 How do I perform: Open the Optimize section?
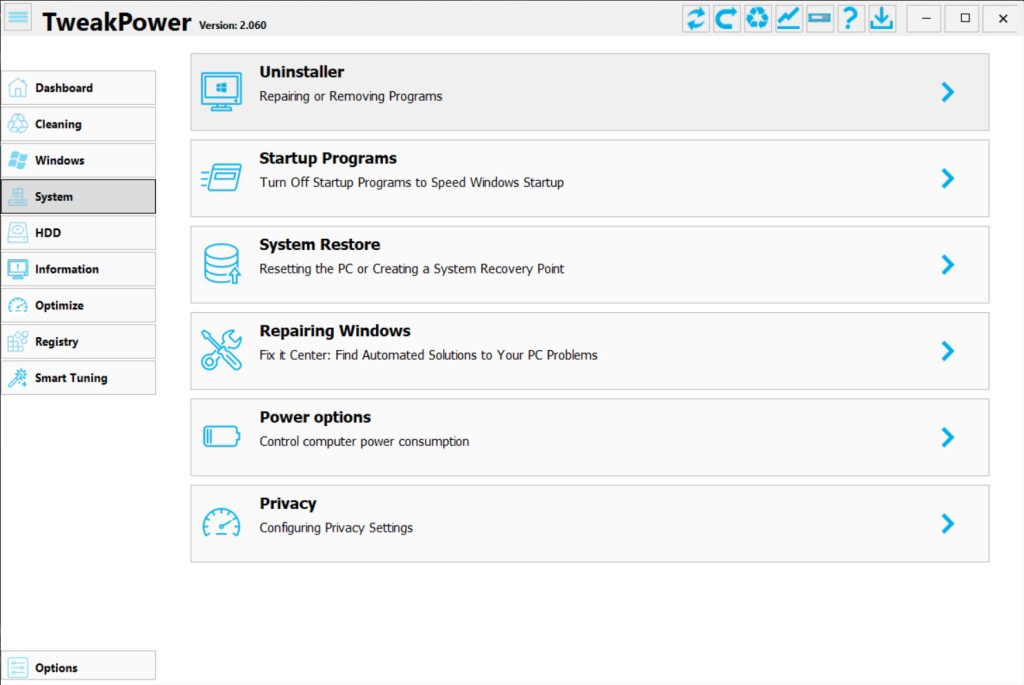pyautogui.click(x=78, y=305)
